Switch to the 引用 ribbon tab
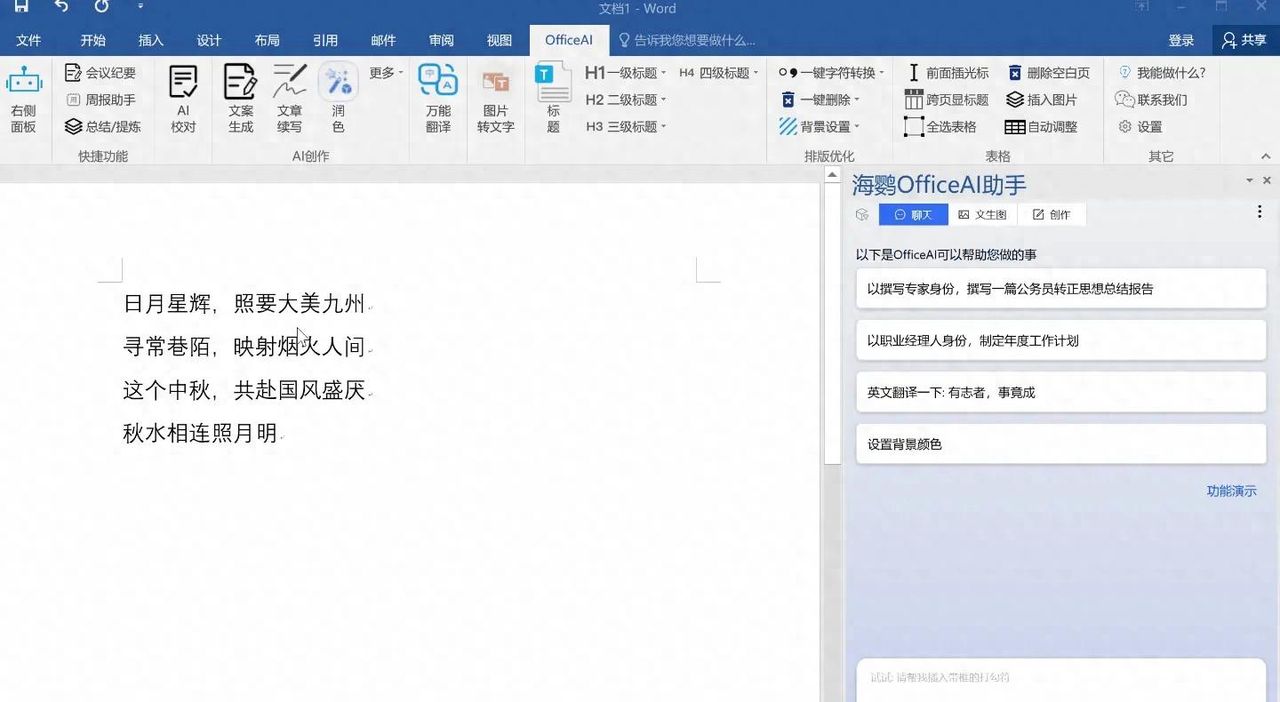 (325, 40)
